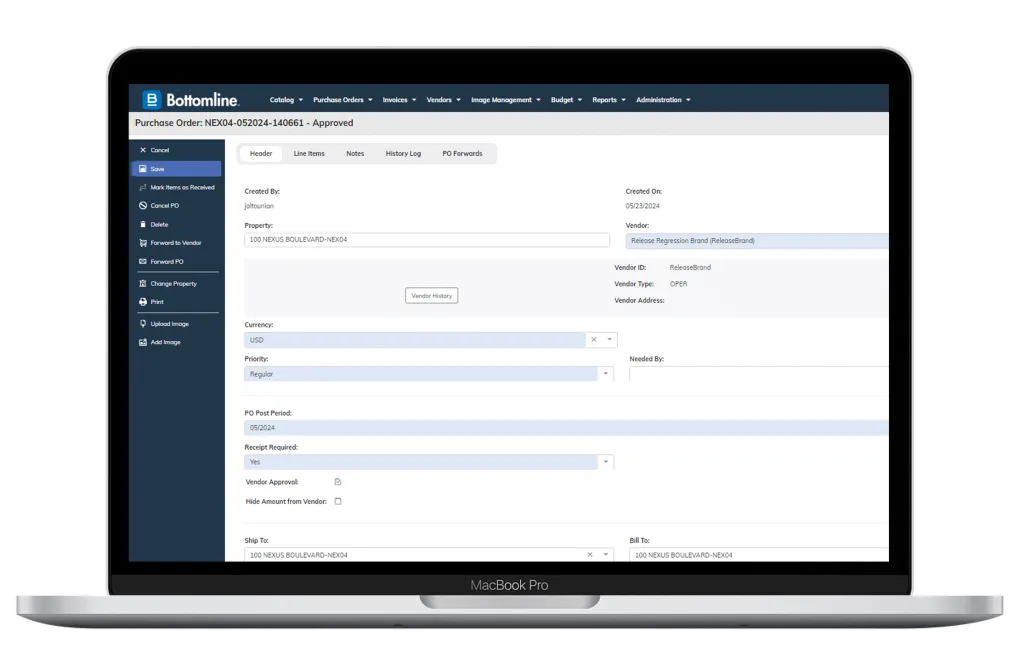The width and height of the screenshot is (1020, 649).
Task: Expand the Receipt Required dropdown
Action: tap(605, 462)
